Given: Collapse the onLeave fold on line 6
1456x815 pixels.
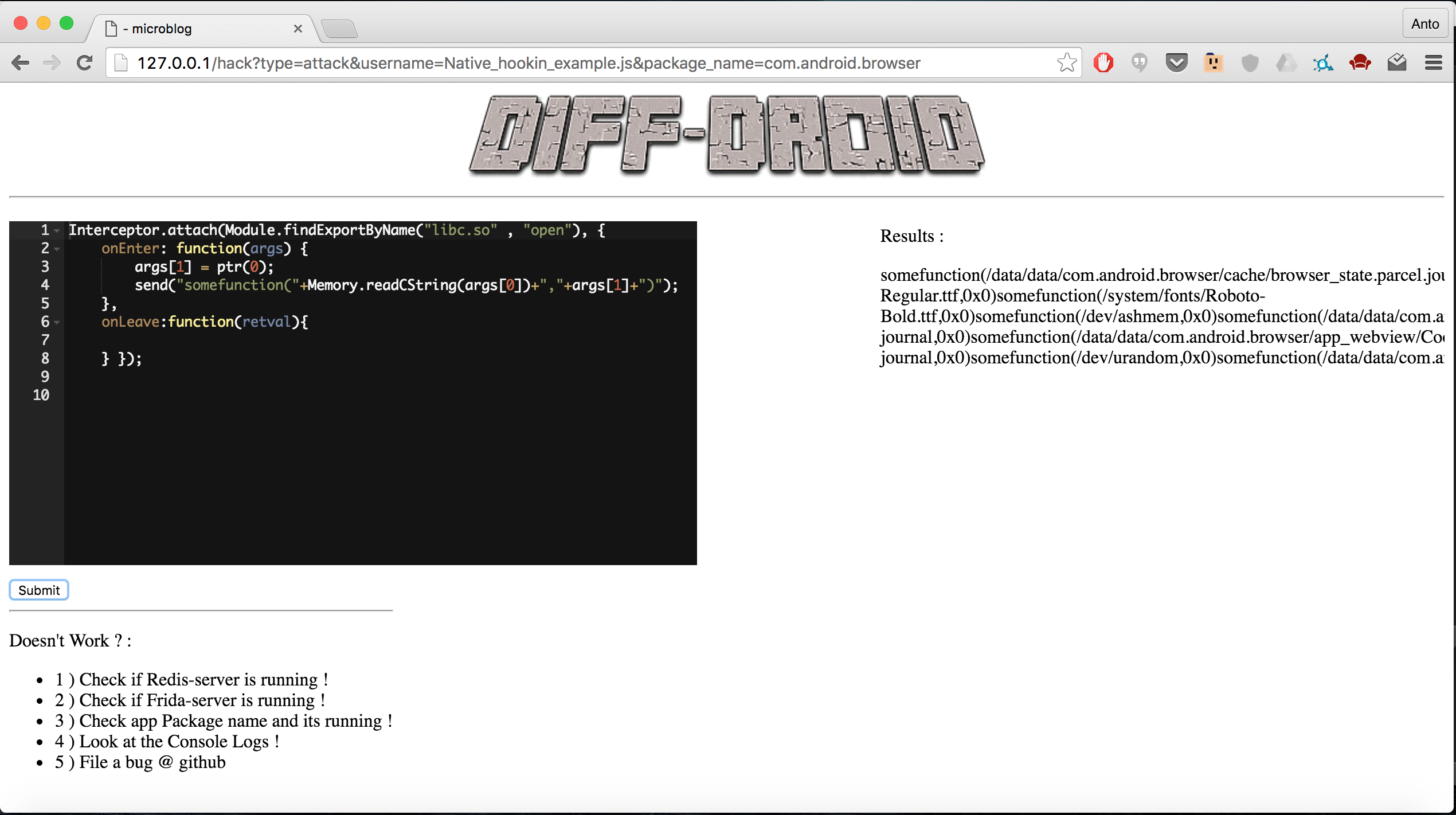Looking at the screenshot, I should (x=57, y=323).
